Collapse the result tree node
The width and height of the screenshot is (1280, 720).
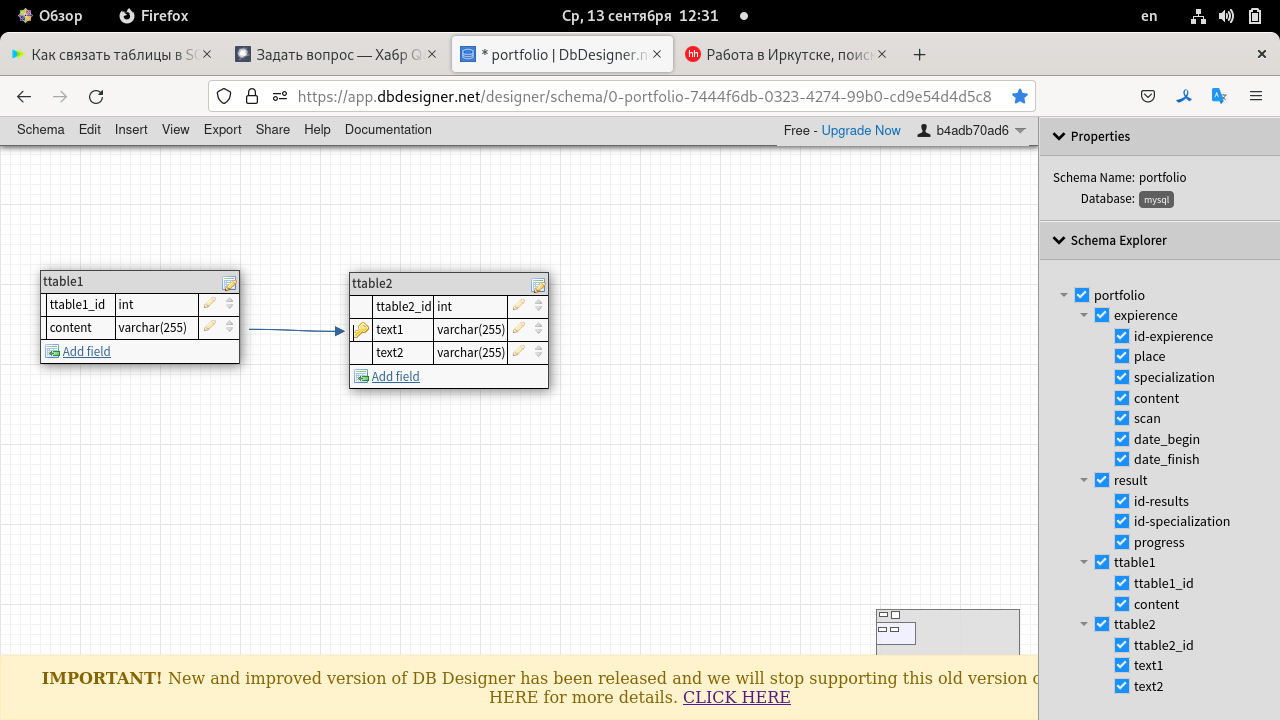1084,480
